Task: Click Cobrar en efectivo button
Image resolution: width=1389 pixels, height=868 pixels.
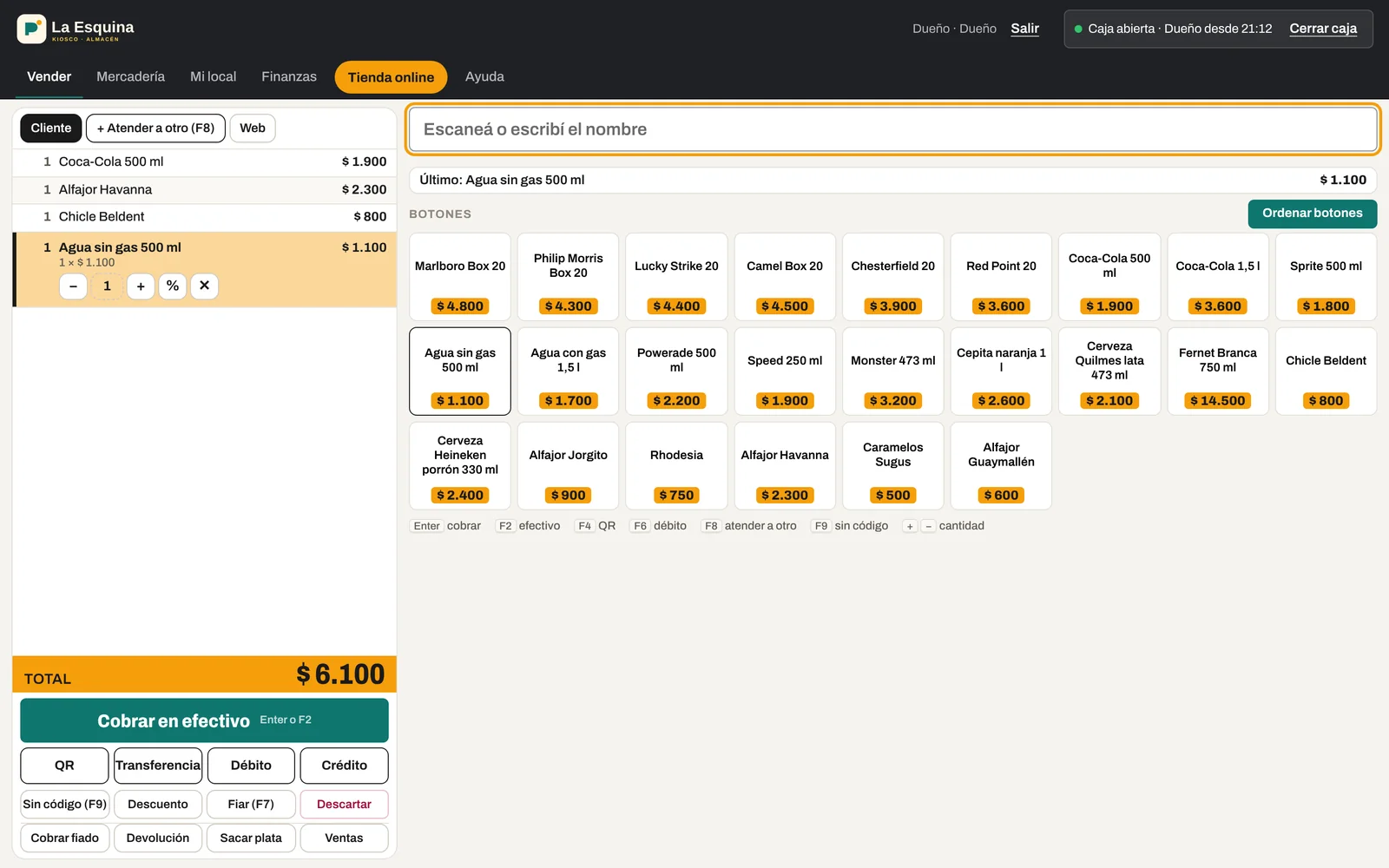Action: (x=204, y=720)
